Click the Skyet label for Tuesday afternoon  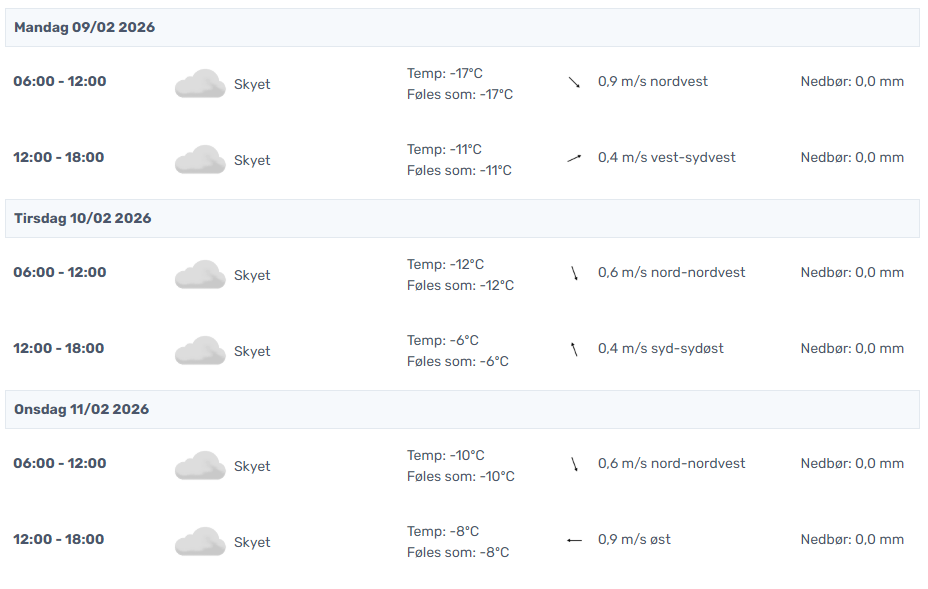(x=252, y=351)
